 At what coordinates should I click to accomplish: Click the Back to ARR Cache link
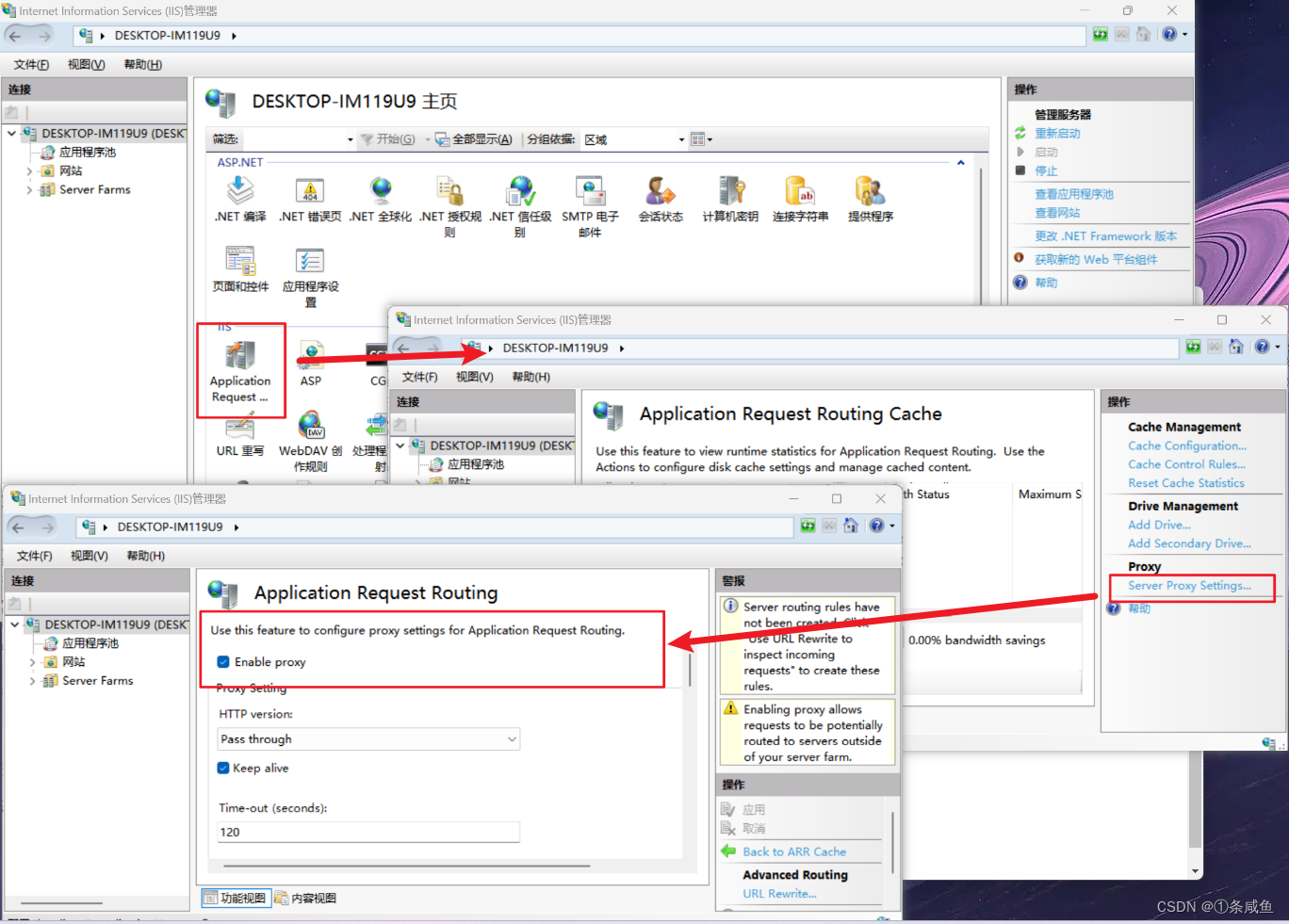(794, 851)
